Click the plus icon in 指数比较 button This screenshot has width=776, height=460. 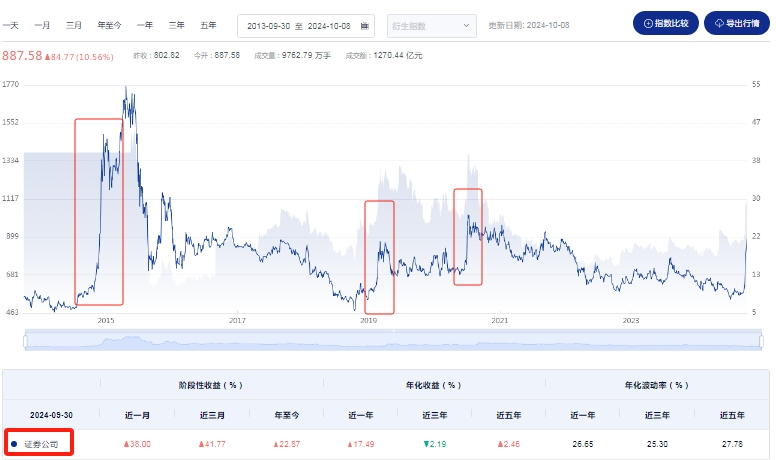click(x=648, y=23)
